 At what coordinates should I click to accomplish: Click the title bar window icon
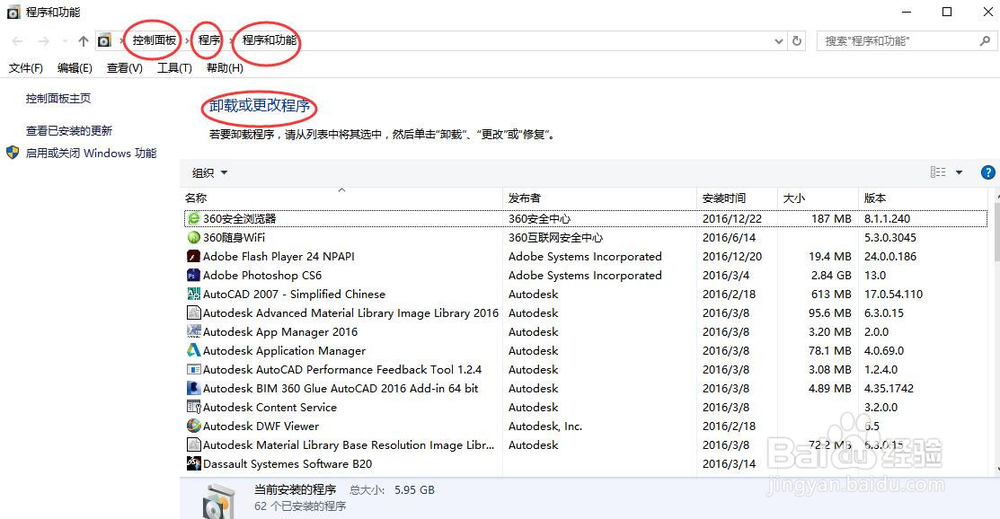coord(13,12)
